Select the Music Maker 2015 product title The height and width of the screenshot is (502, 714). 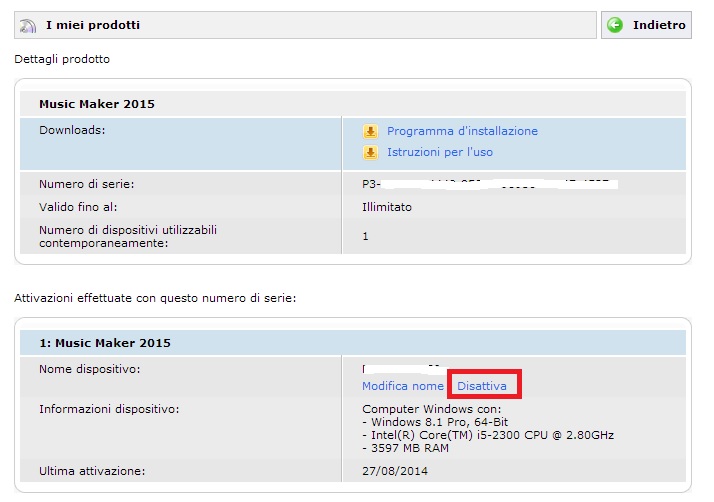97,104
